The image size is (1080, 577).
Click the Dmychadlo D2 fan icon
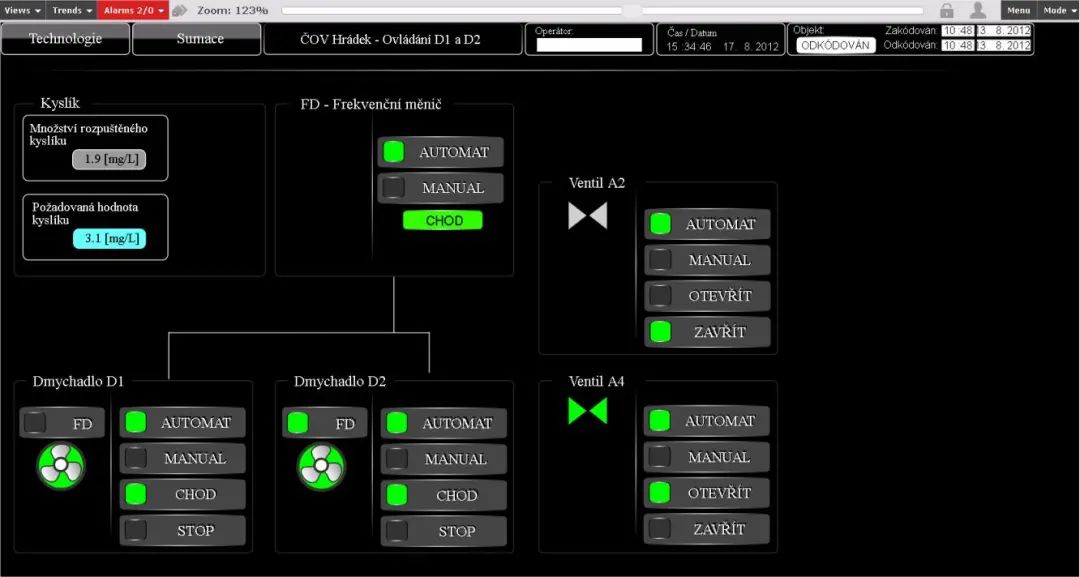pos(322,467)
